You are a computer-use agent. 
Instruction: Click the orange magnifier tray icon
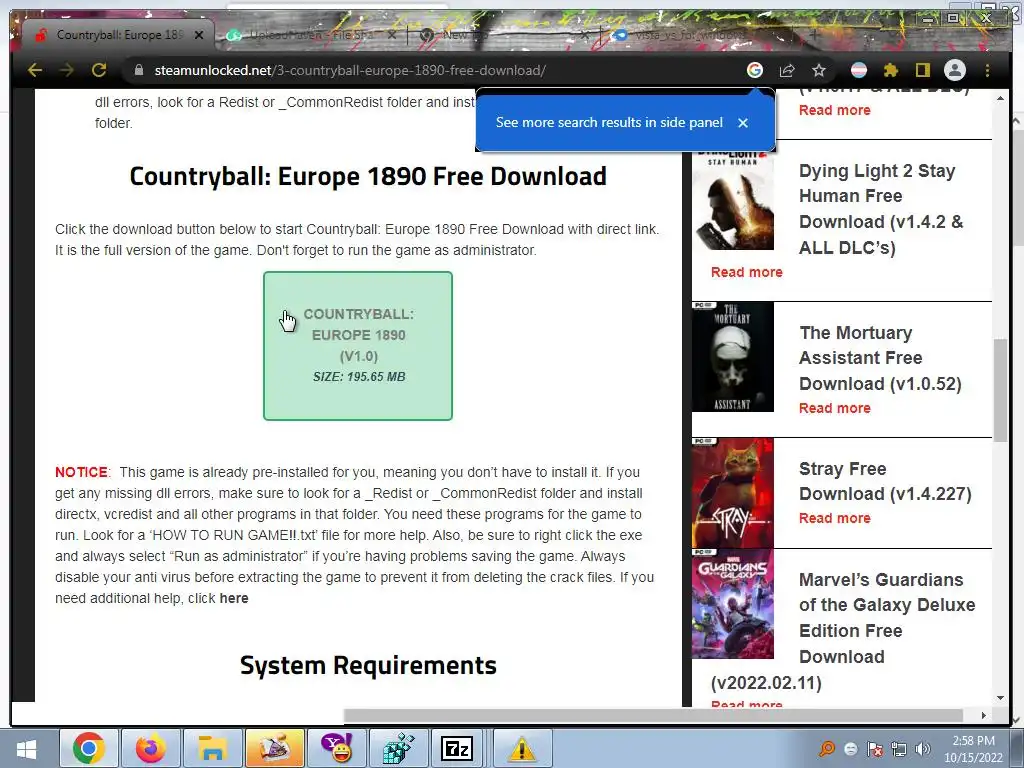pos(827,749)
